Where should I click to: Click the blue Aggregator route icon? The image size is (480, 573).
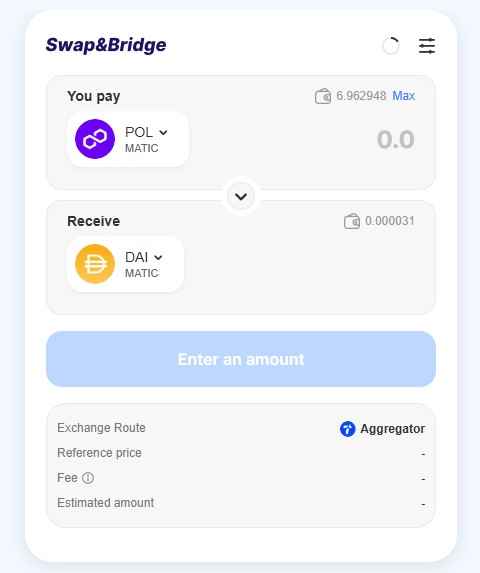pos(347,429)
